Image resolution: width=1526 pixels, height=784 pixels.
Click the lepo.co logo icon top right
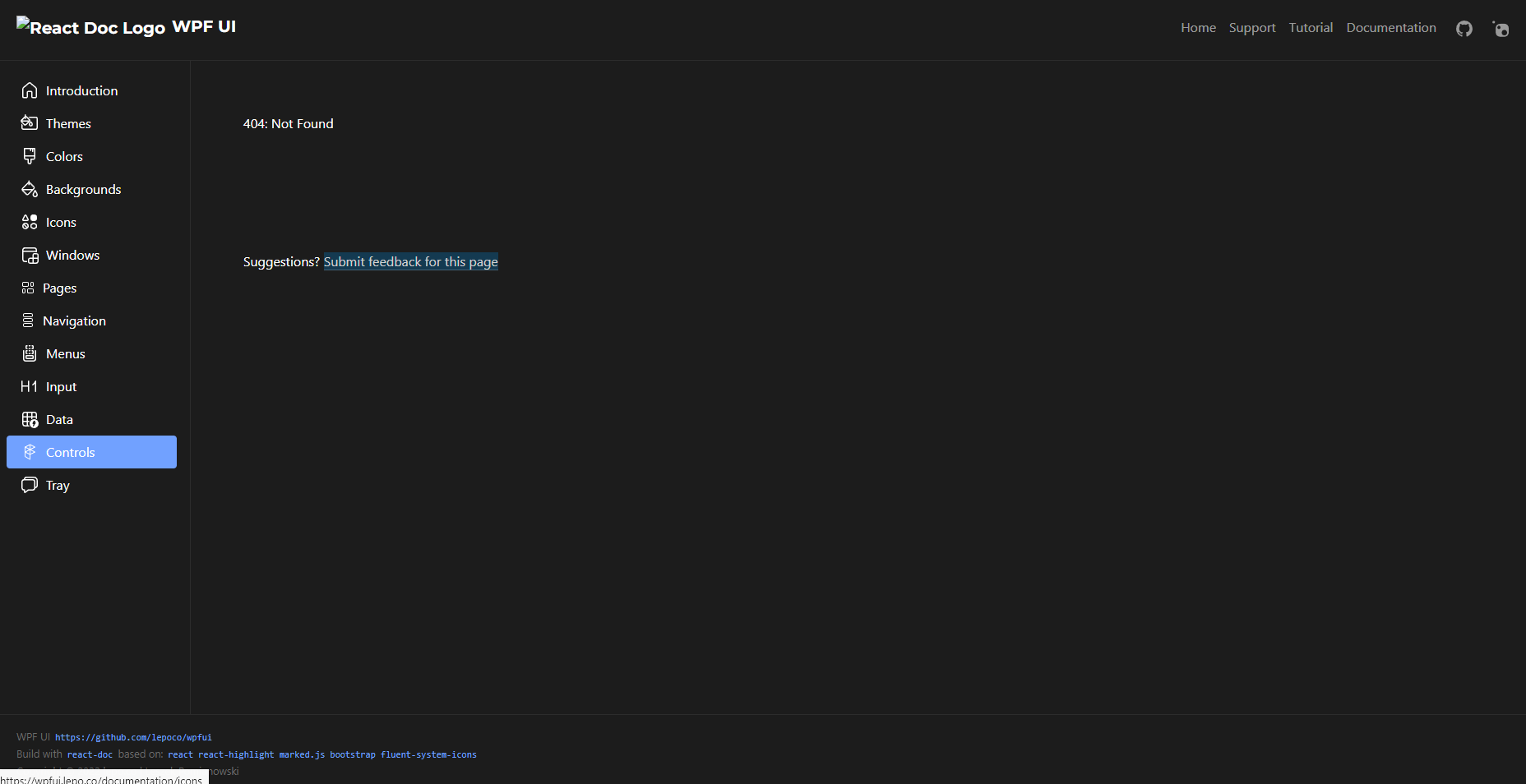[1501, 28]
